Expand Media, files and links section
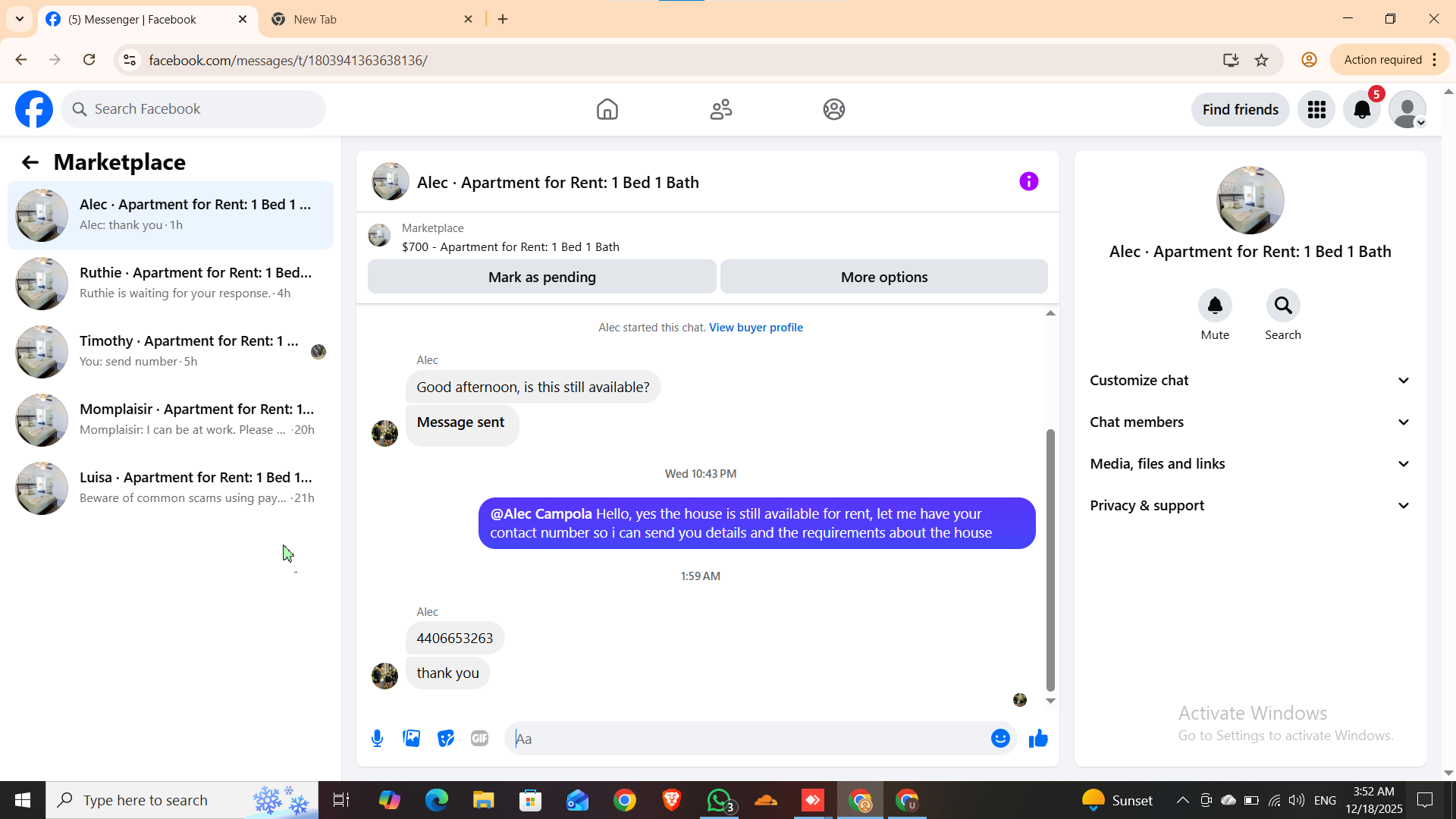This screenshot has height=819, width=1456. [1250, 464]
